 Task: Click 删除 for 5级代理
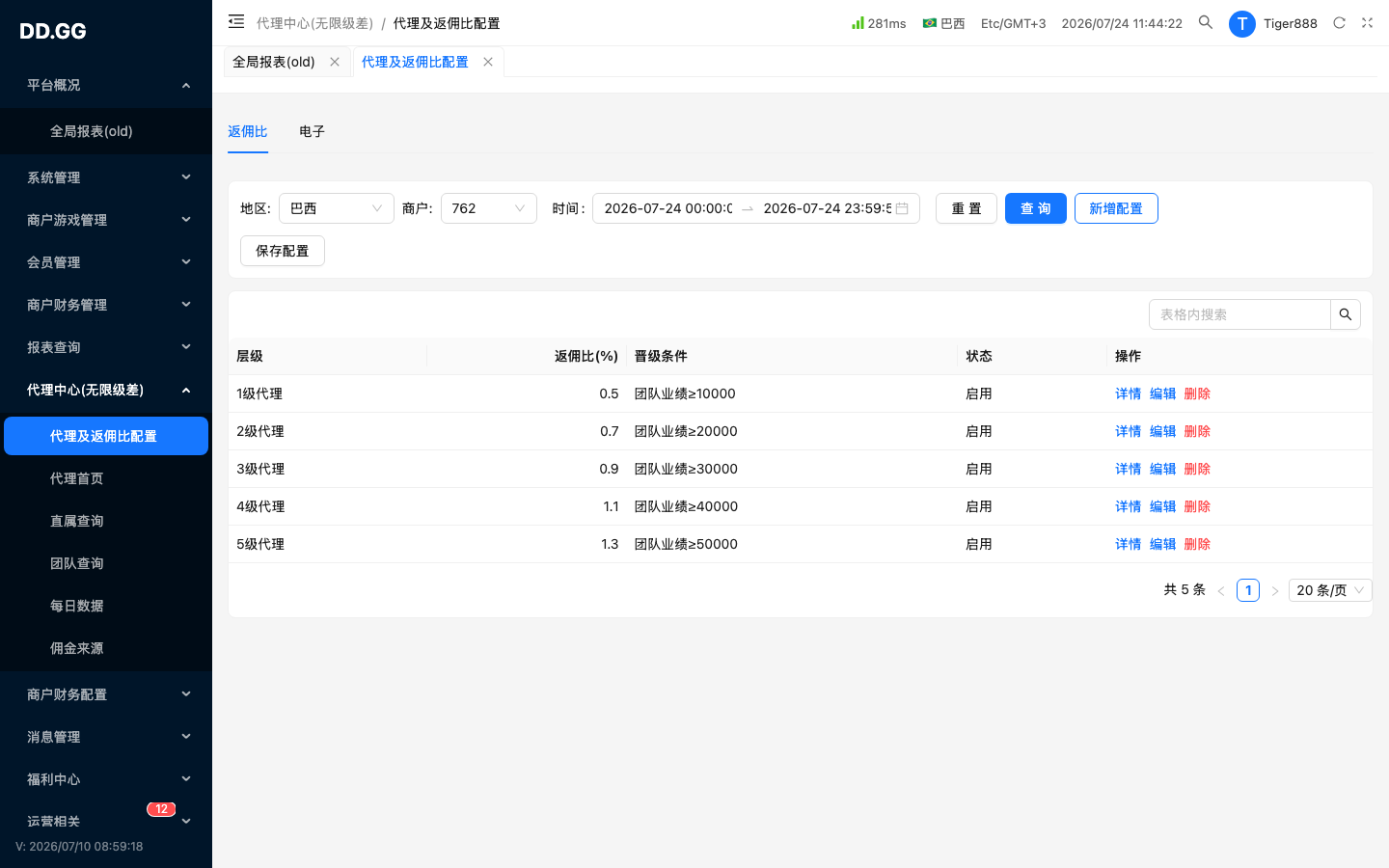coord(1197,544)
